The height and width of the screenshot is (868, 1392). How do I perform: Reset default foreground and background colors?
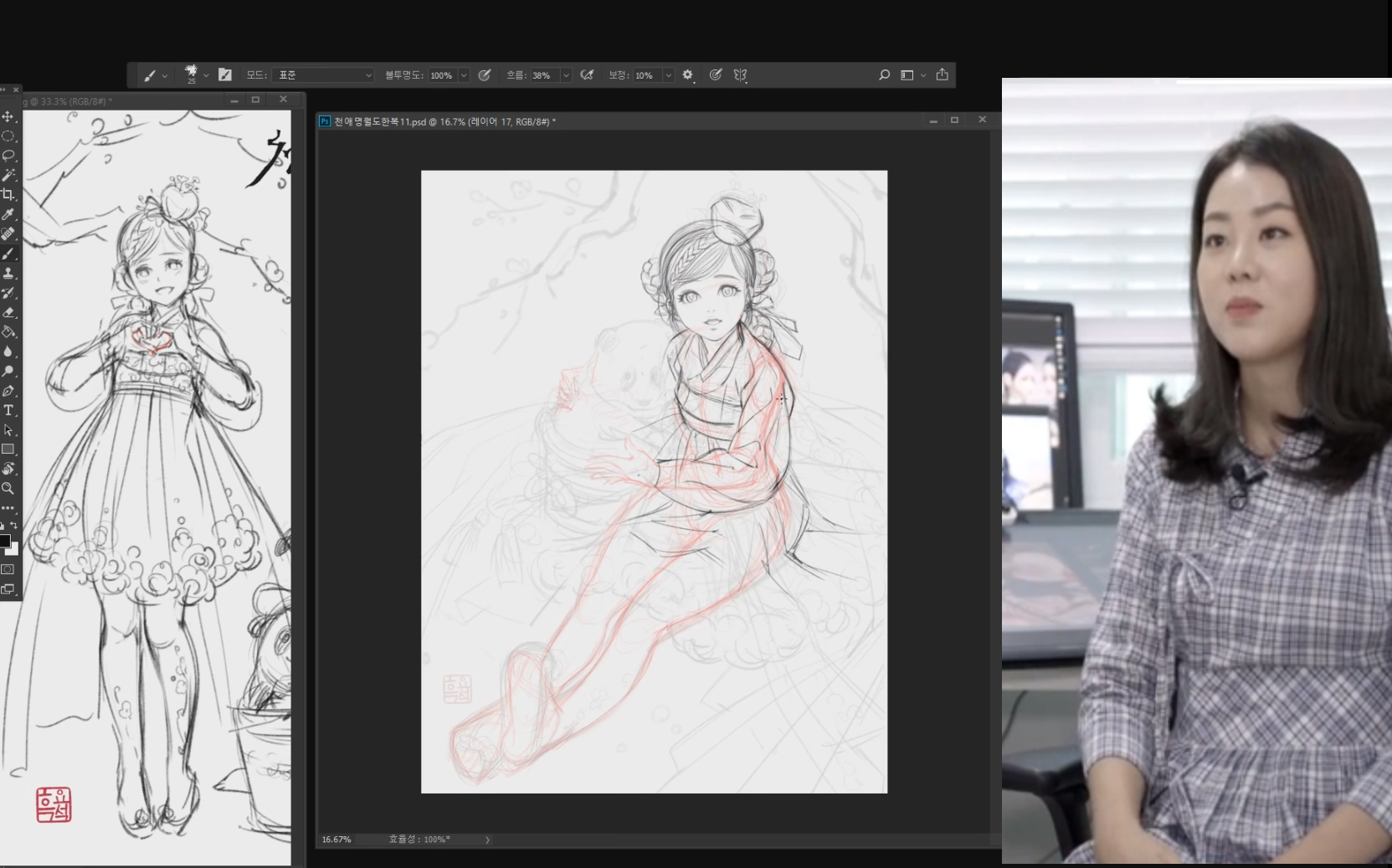(x=3, y=526)
